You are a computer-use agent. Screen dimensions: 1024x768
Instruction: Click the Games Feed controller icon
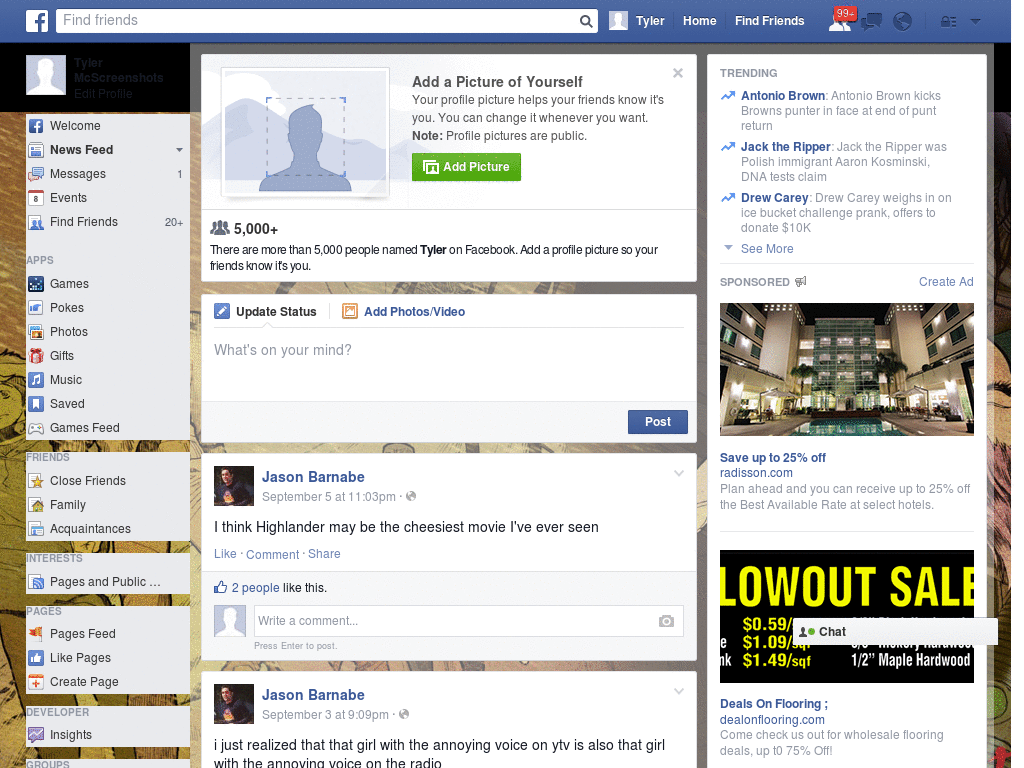36,428
